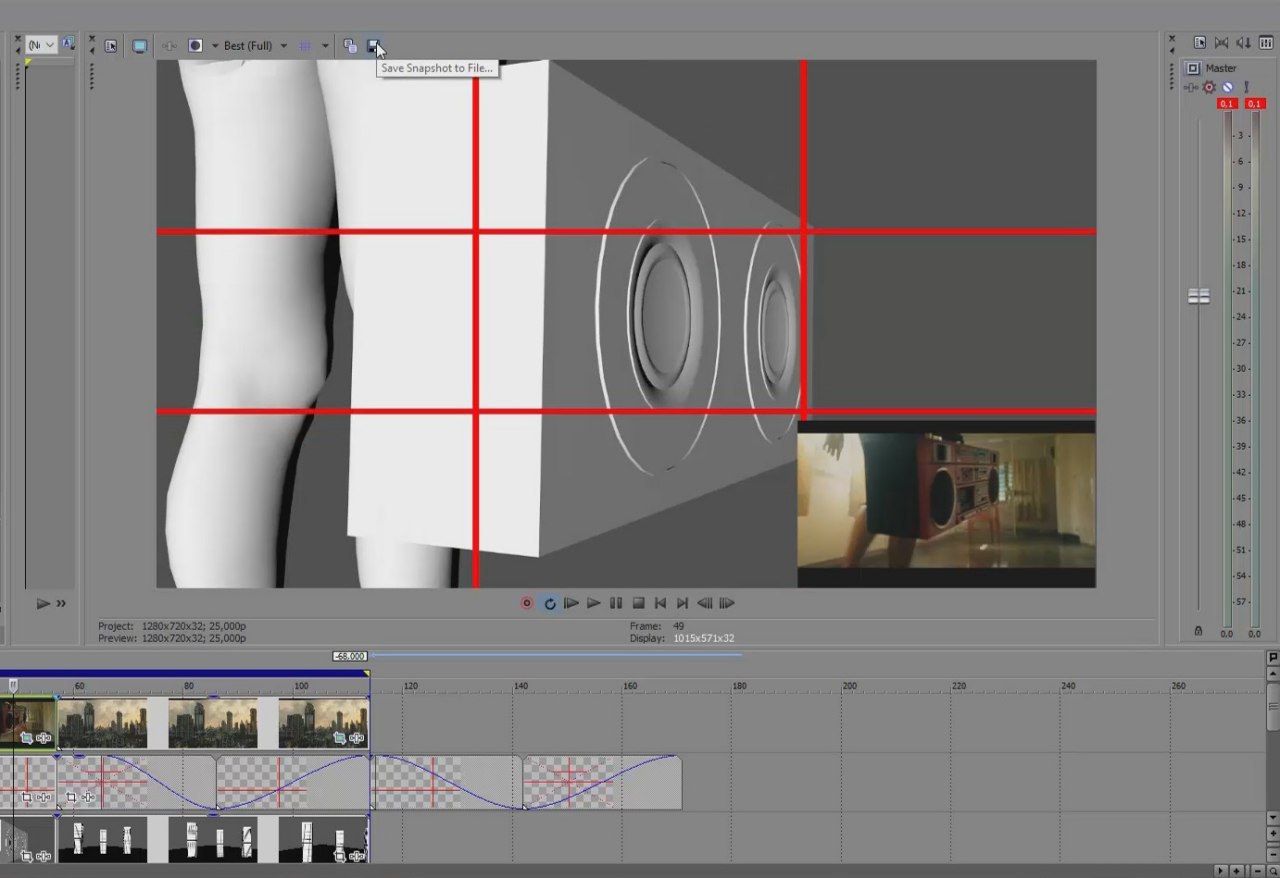Open Master automation settings gear
The height and width of the screenshot is (878, 1280).
point(1209,87)
